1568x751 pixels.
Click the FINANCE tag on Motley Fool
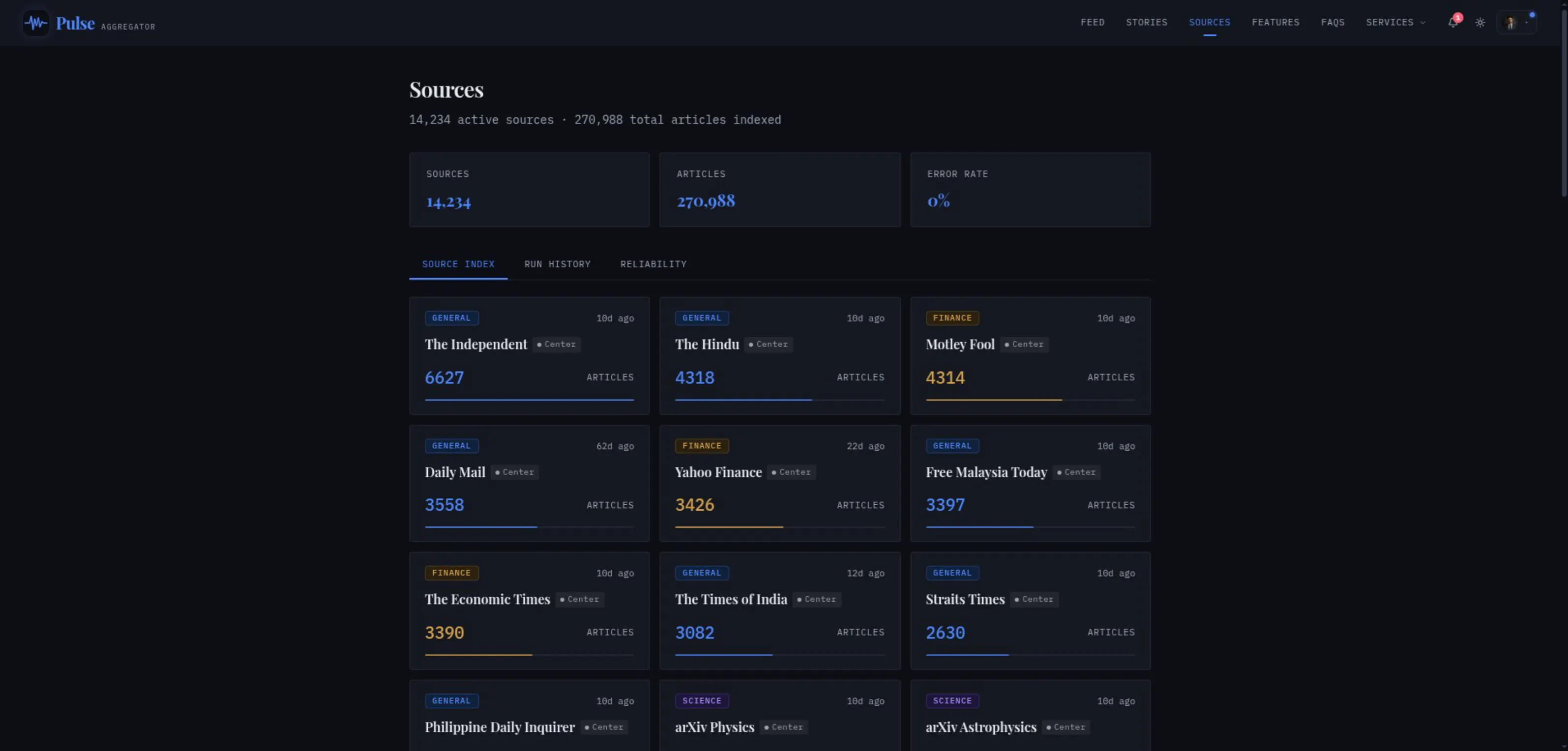(952, 318)
